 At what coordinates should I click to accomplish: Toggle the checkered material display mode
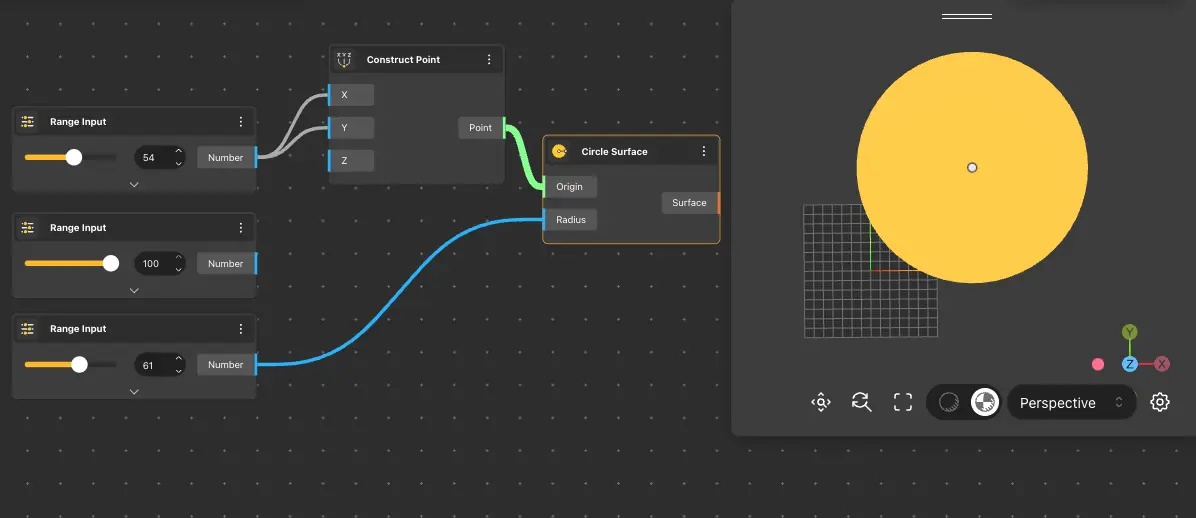985,403
